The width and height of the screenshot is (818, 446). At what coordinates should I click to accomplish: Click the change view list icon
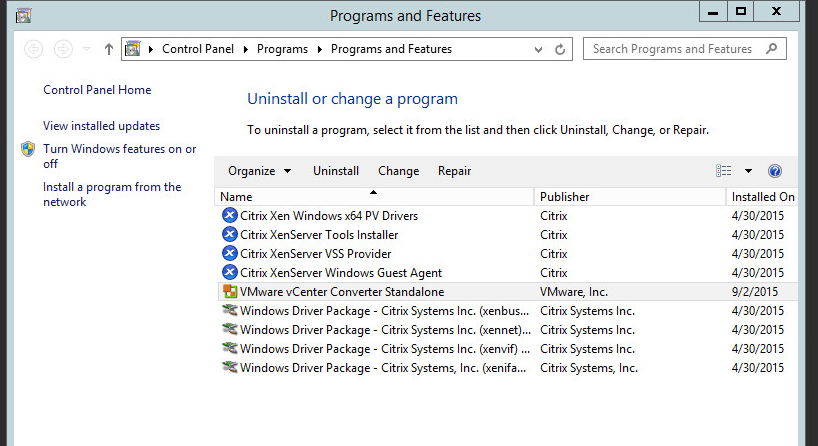(724, 171)
